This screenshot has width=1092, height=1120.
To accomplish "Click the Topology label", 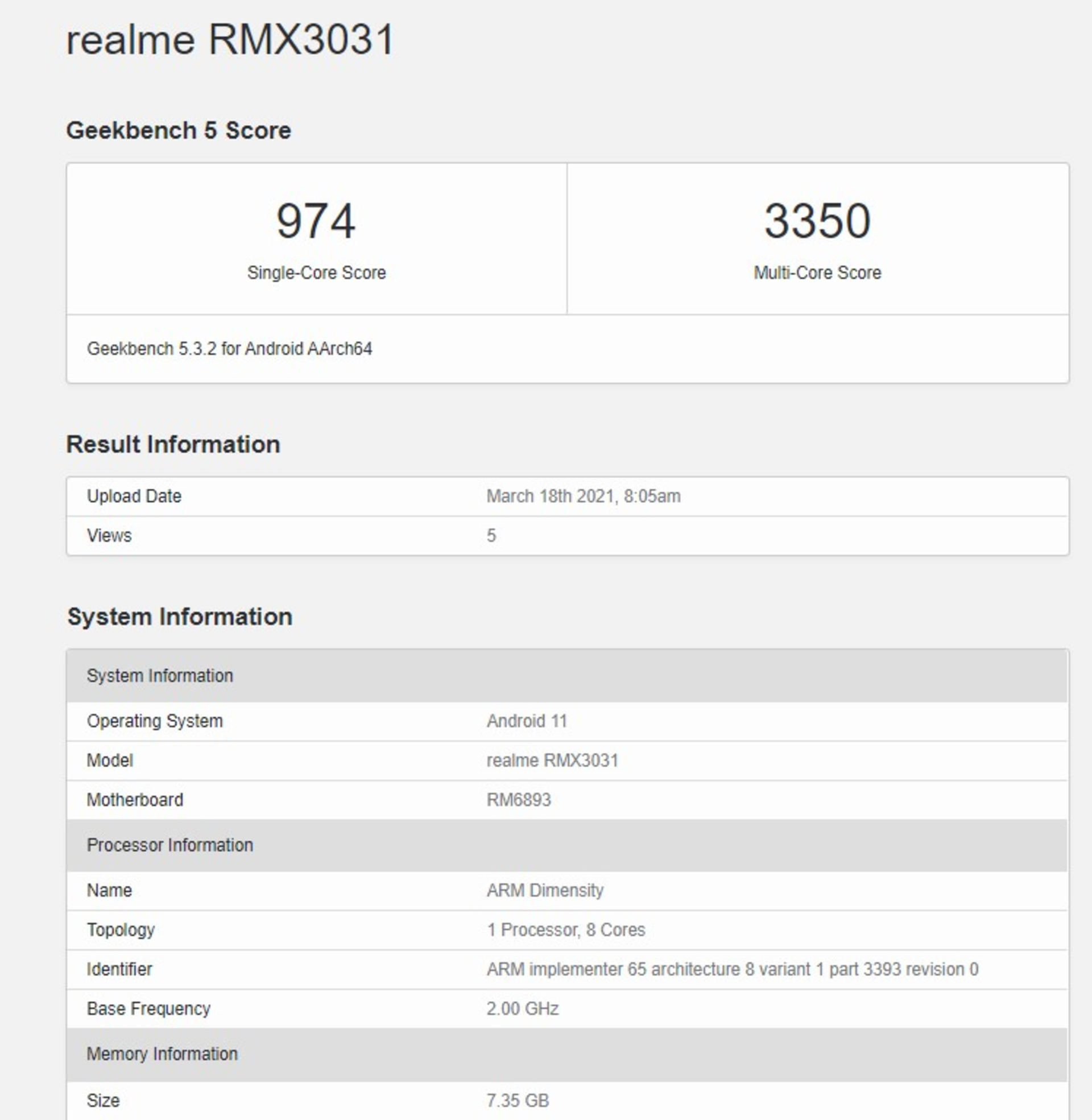I will (x=121, y=930).
